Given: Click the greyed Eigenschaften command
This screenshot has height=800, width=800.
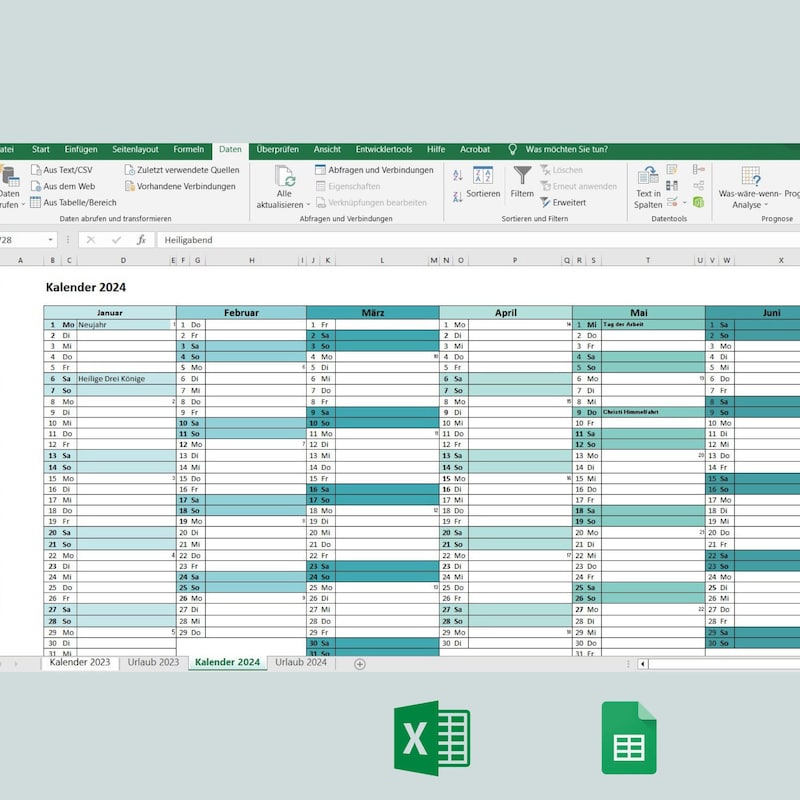Looking at the screenshot, I should point(347,186).
